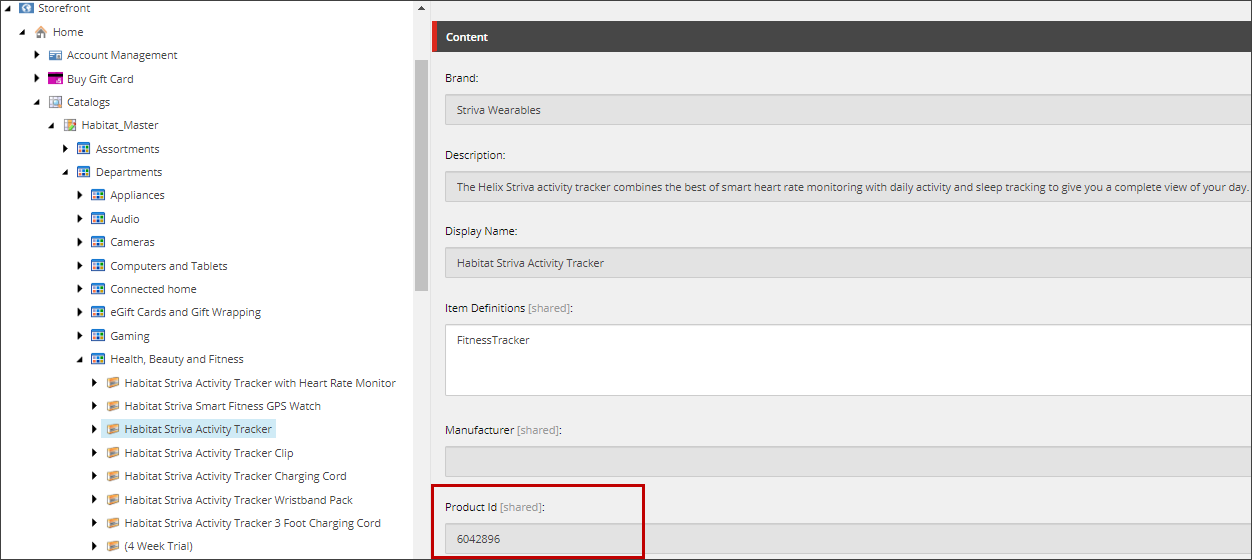Click the Item Definitions [shared] label
1252x560 pixels.
click(x=508, y=308)
